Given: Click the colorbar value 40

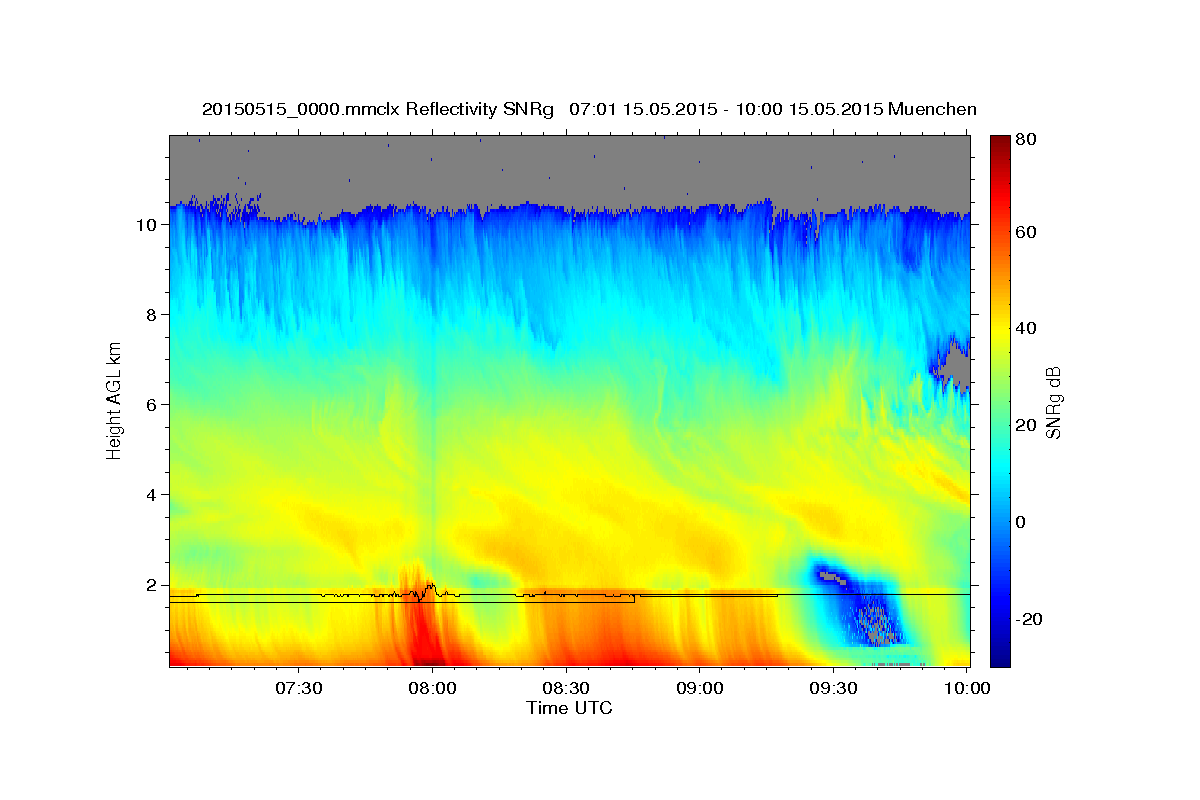Looking at the screenshot, I should pos(1025,328).
